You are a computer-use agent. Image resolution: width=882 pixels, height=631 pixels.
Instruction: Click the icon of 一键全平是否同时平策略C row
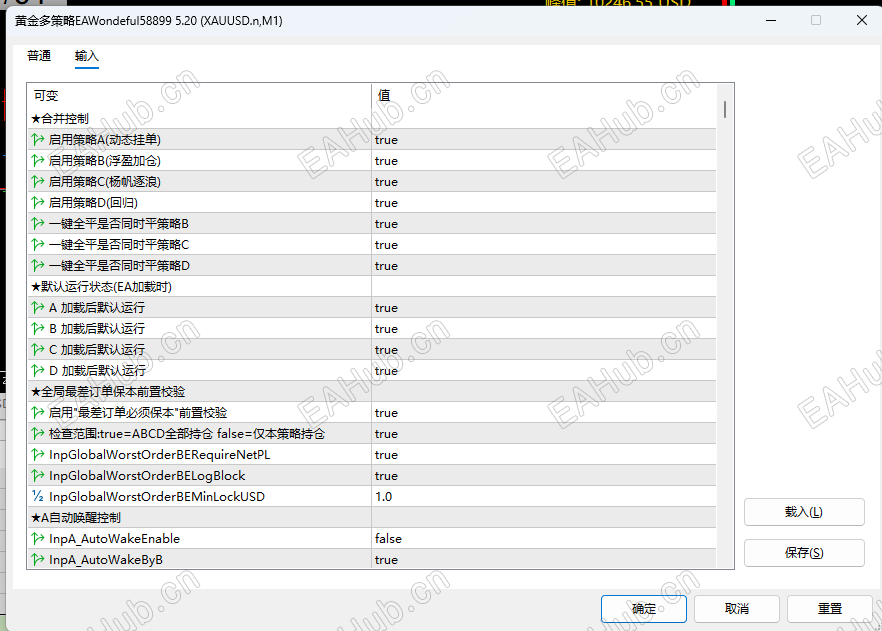(38, 245)
